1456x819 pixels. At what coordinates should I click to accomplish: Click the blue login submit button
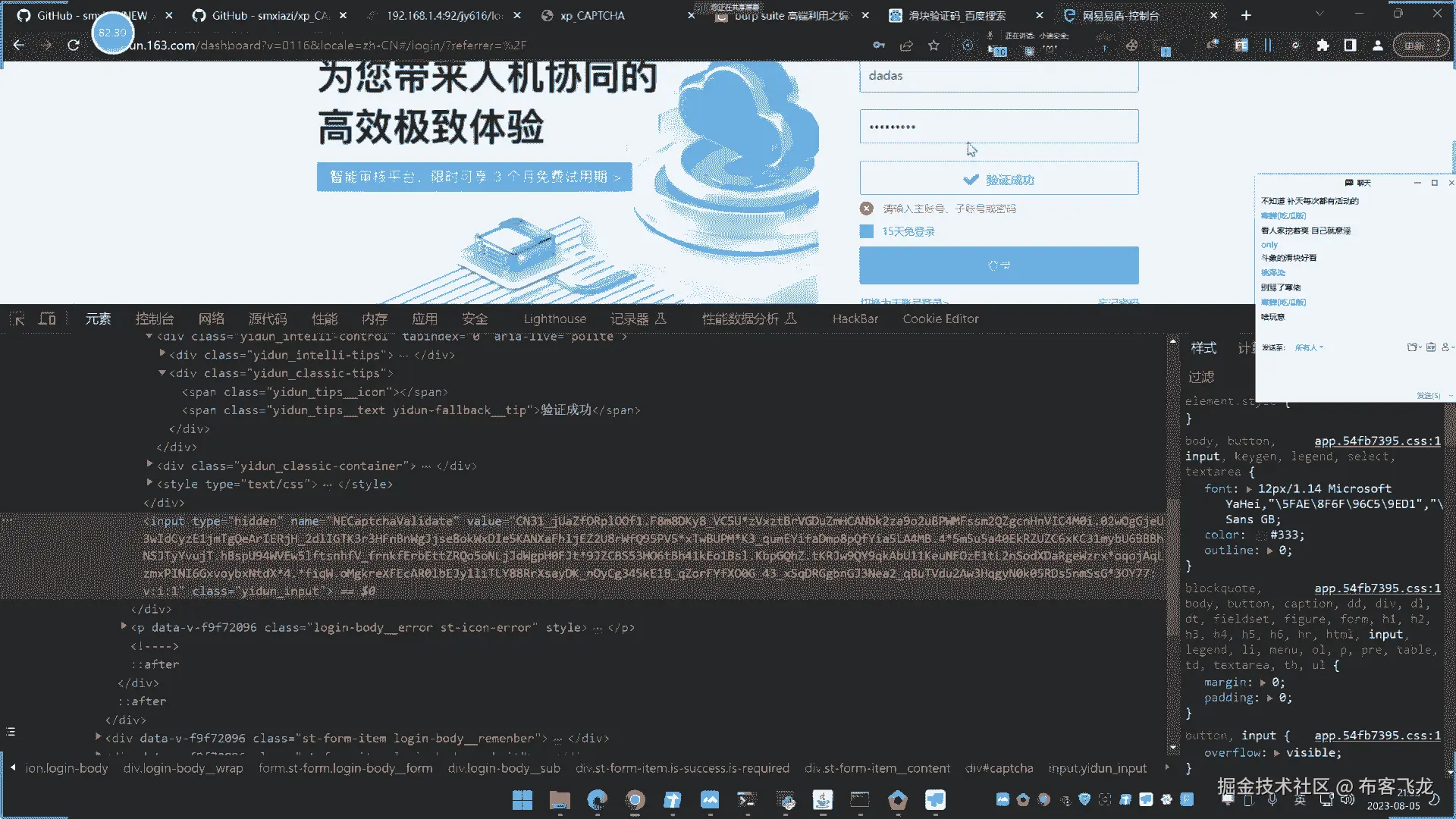click(998, 265)
